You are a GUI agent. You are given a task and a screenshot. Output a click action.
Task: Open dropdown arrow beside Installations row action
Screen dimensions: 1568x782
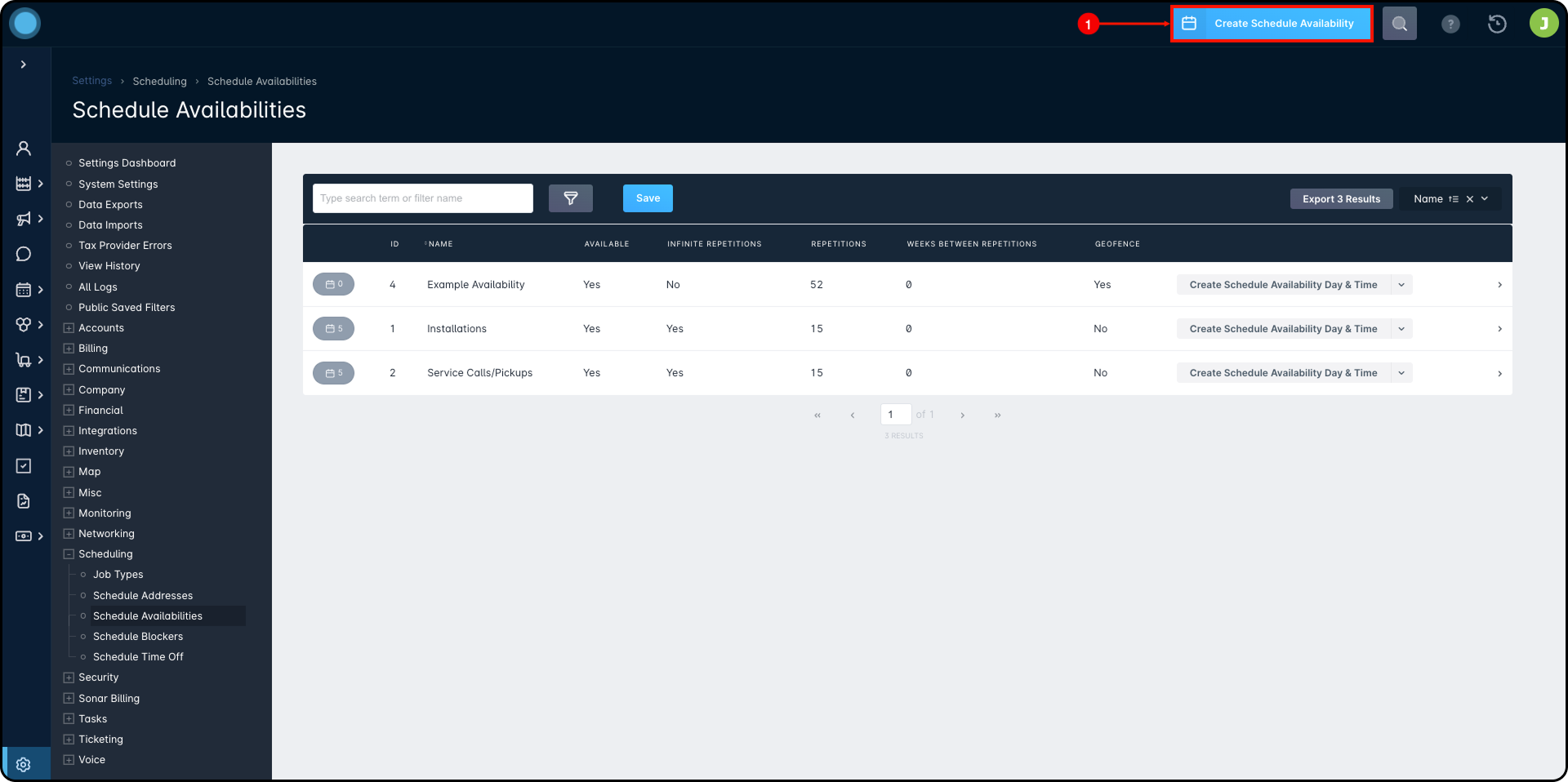pos(1401,329)
